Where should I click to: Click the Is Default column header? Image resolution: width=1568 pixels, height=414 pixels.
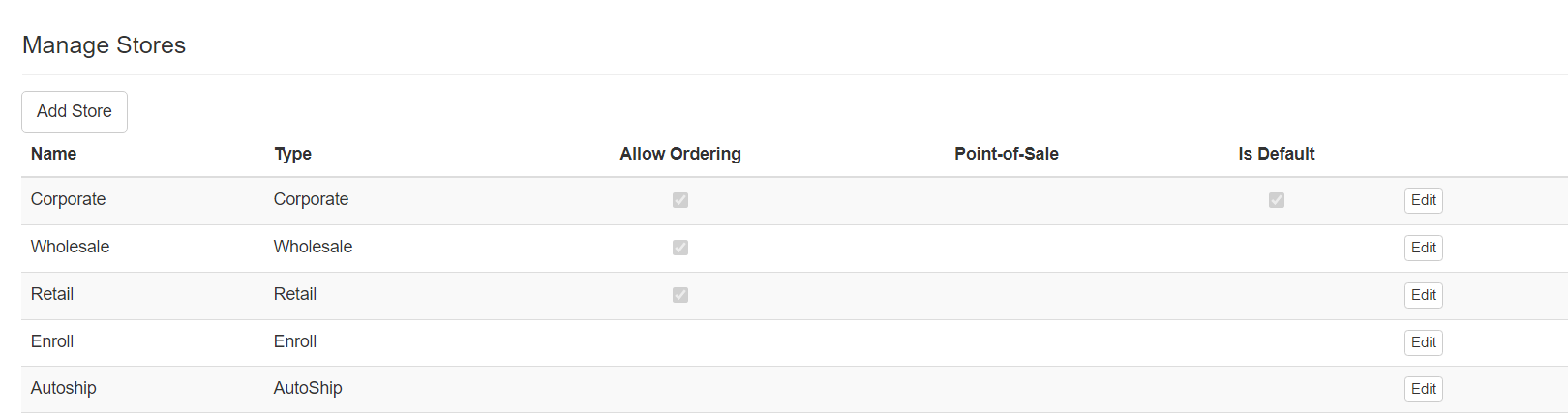point(1276,154)
